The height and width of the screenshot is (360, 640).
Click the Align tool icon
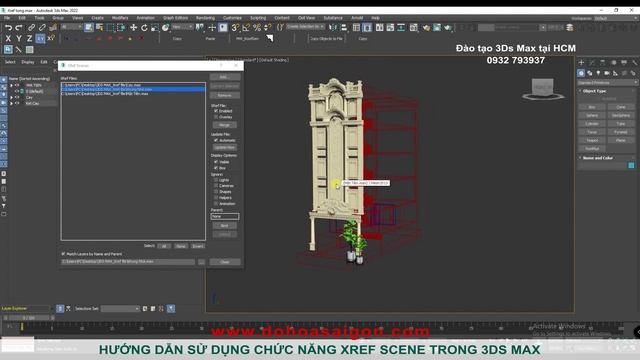point(344,28)
